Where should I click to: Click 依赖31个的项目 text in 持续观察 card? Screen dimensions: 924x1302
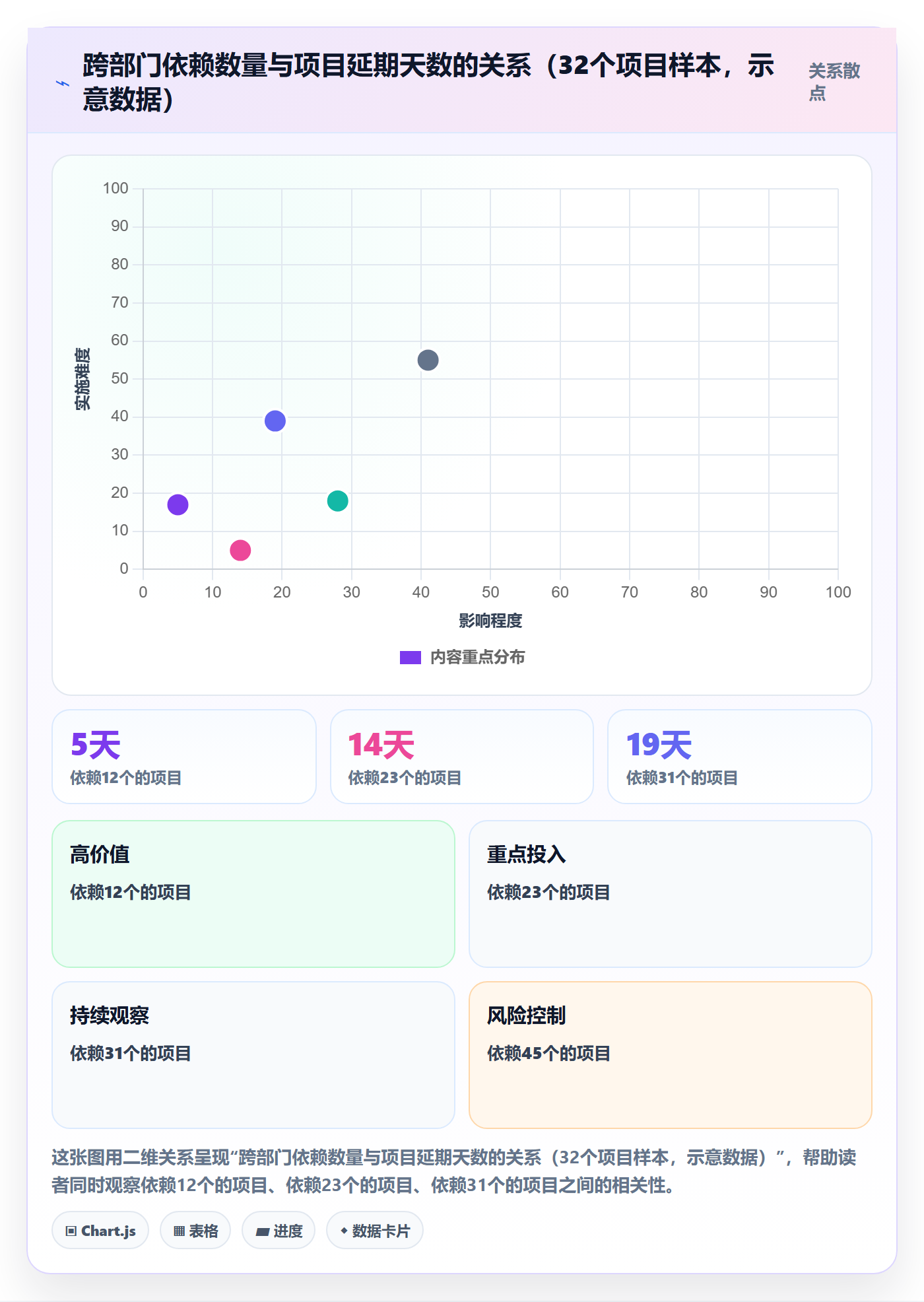[131, 1053]
